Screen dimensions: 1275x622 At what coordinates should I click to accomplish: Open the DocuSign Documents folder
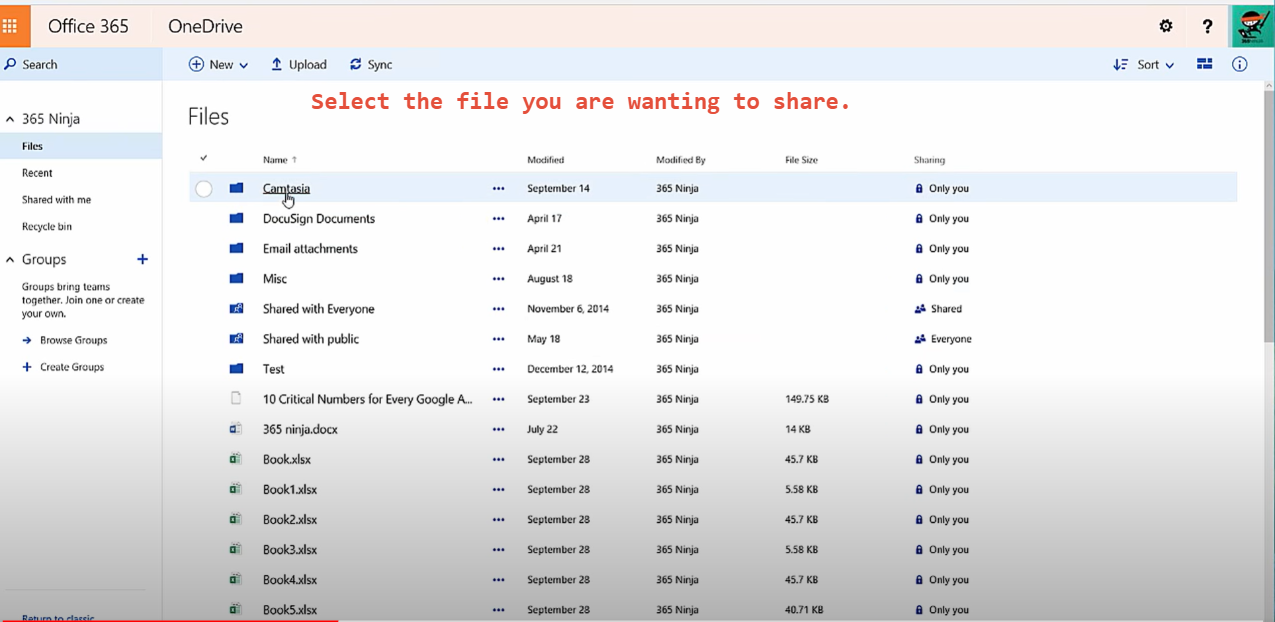[319, 218]
